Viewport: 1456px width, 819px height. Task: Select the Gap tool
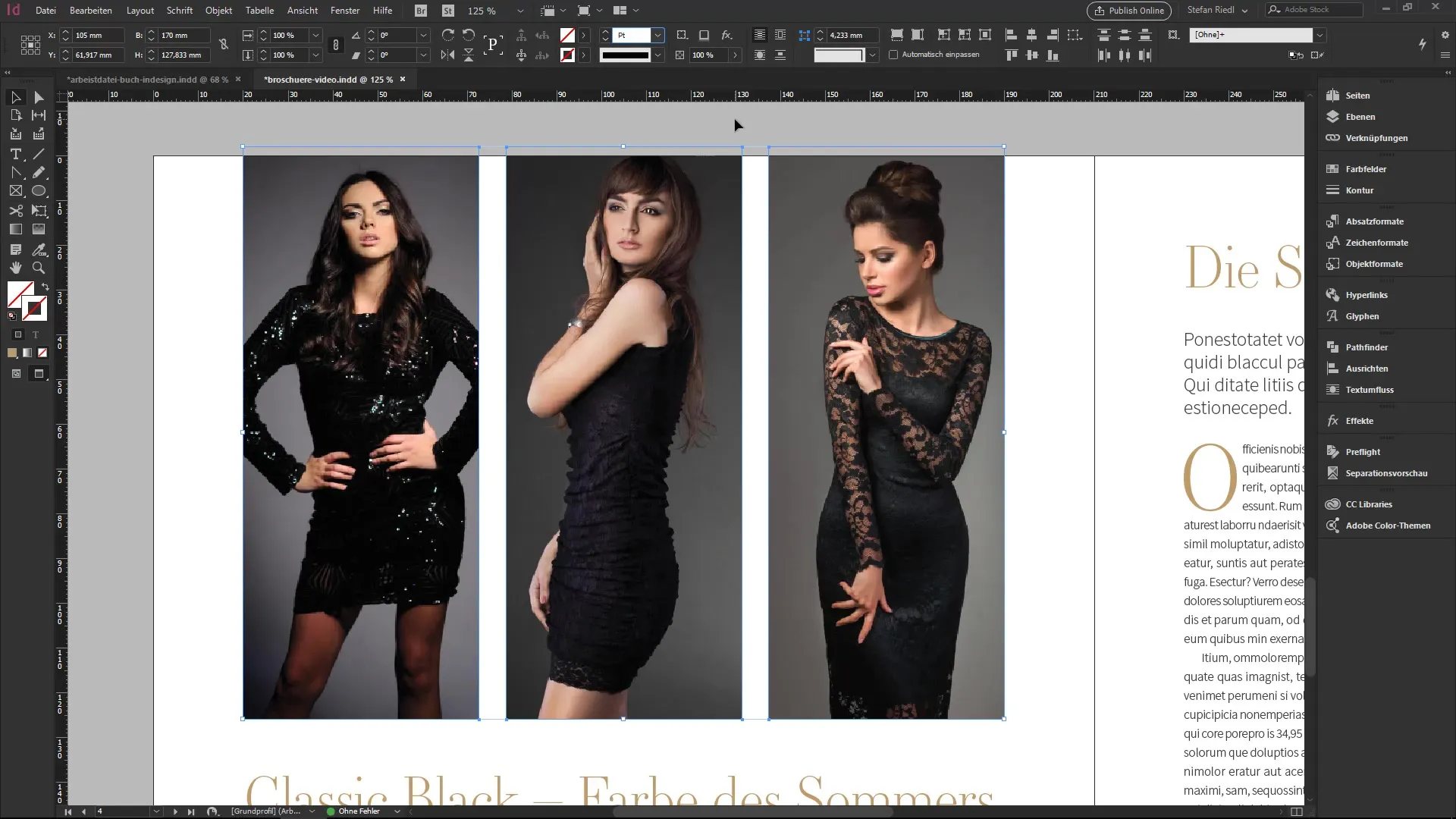point(39,115)
